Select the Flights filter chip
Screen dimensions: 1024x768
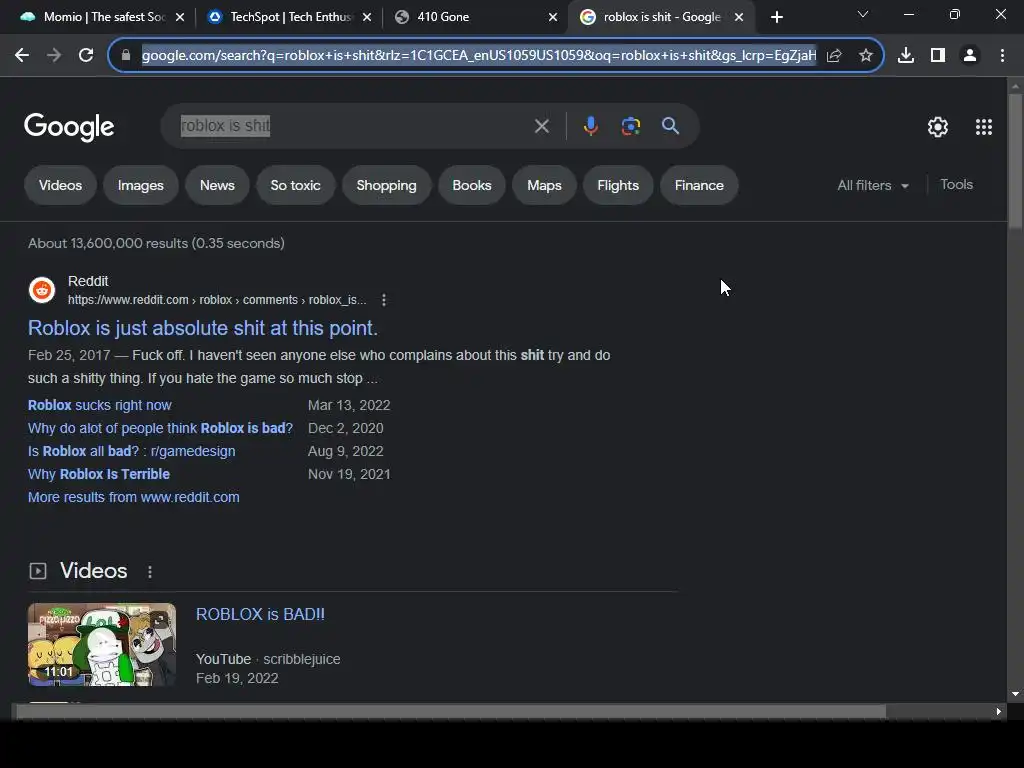618,185
